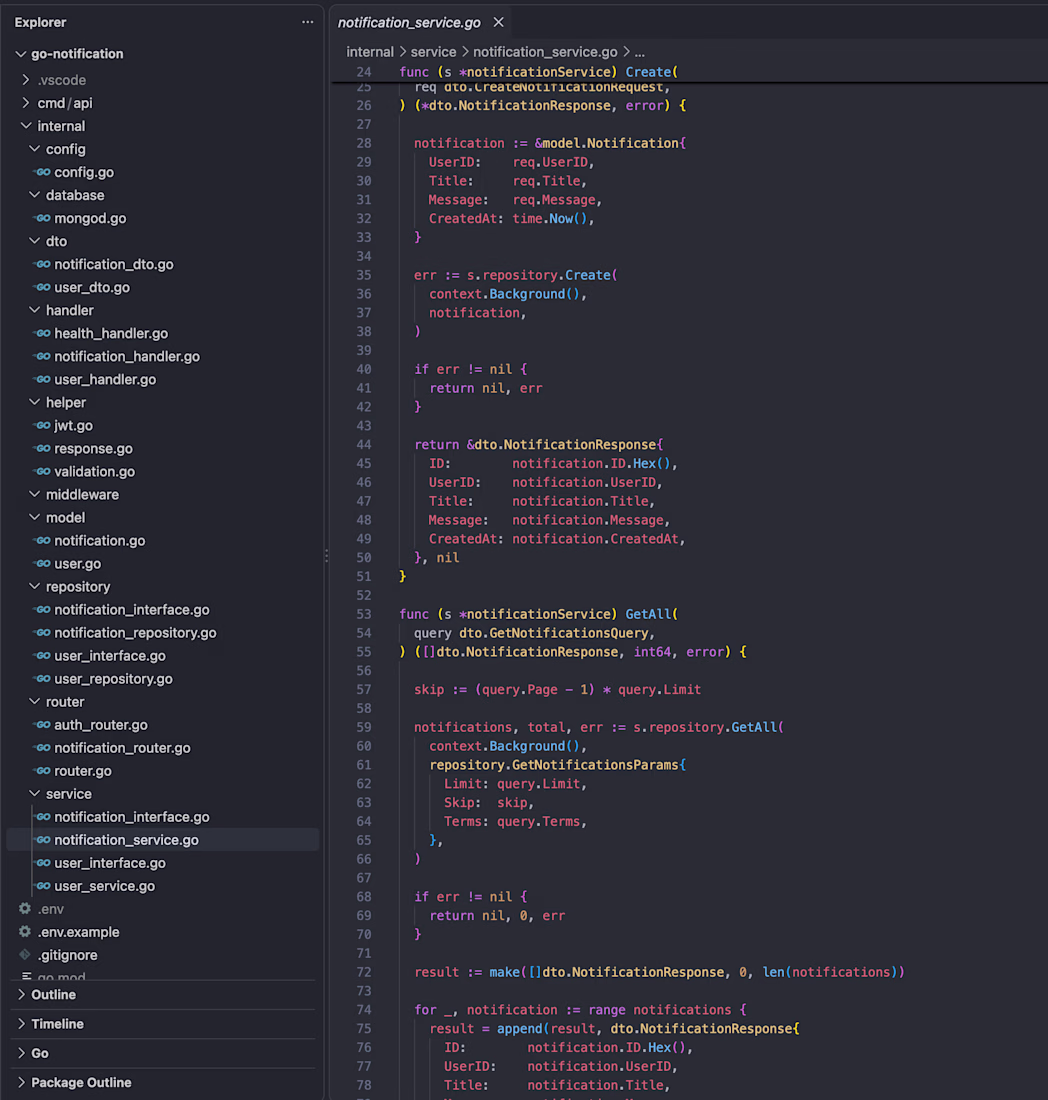
Task: Click Go icon beside validation.go
Action: click(x=43, y=471)
